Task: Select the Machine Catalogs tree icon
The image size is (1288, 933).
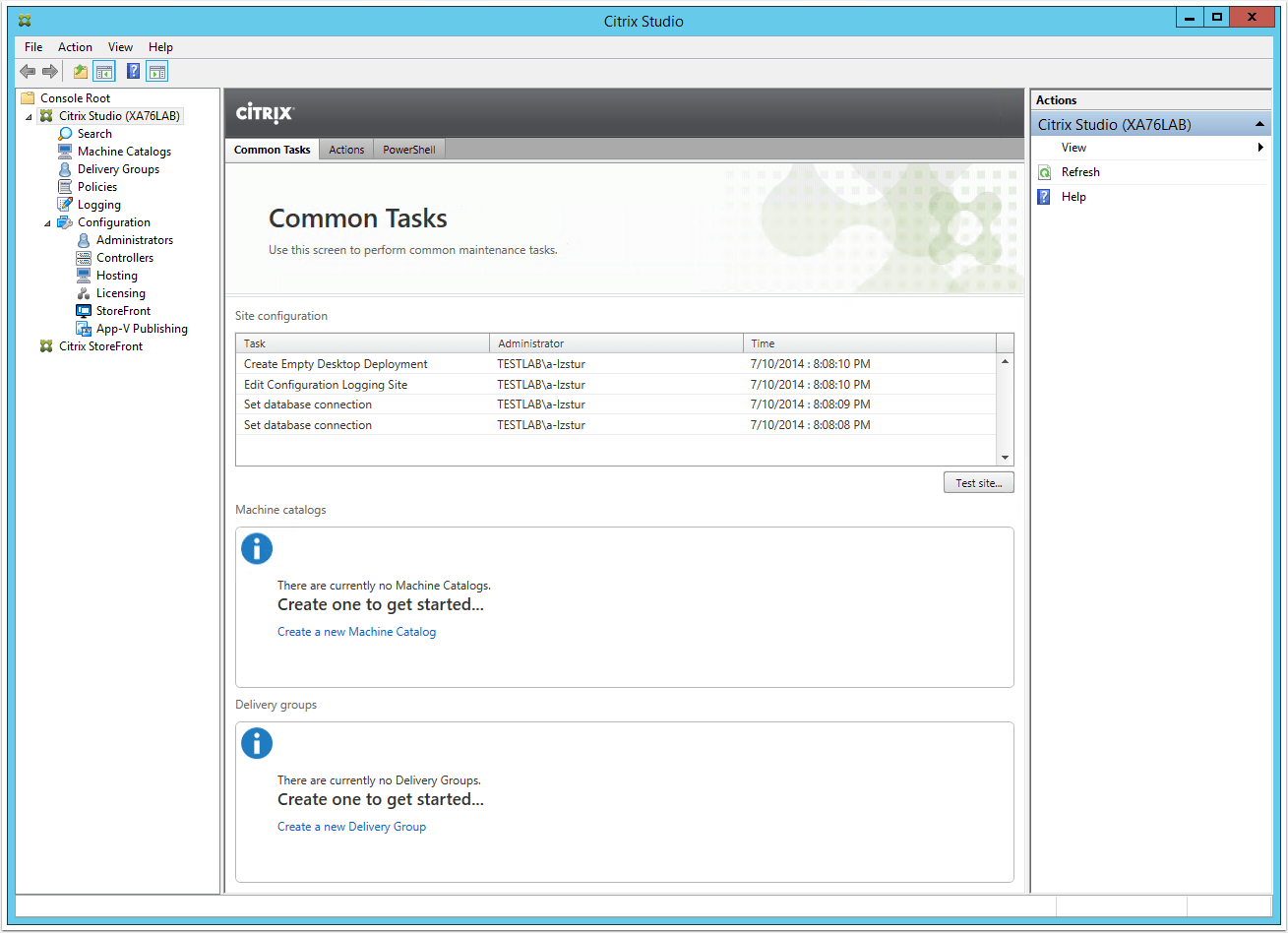Action: [65, 152]
